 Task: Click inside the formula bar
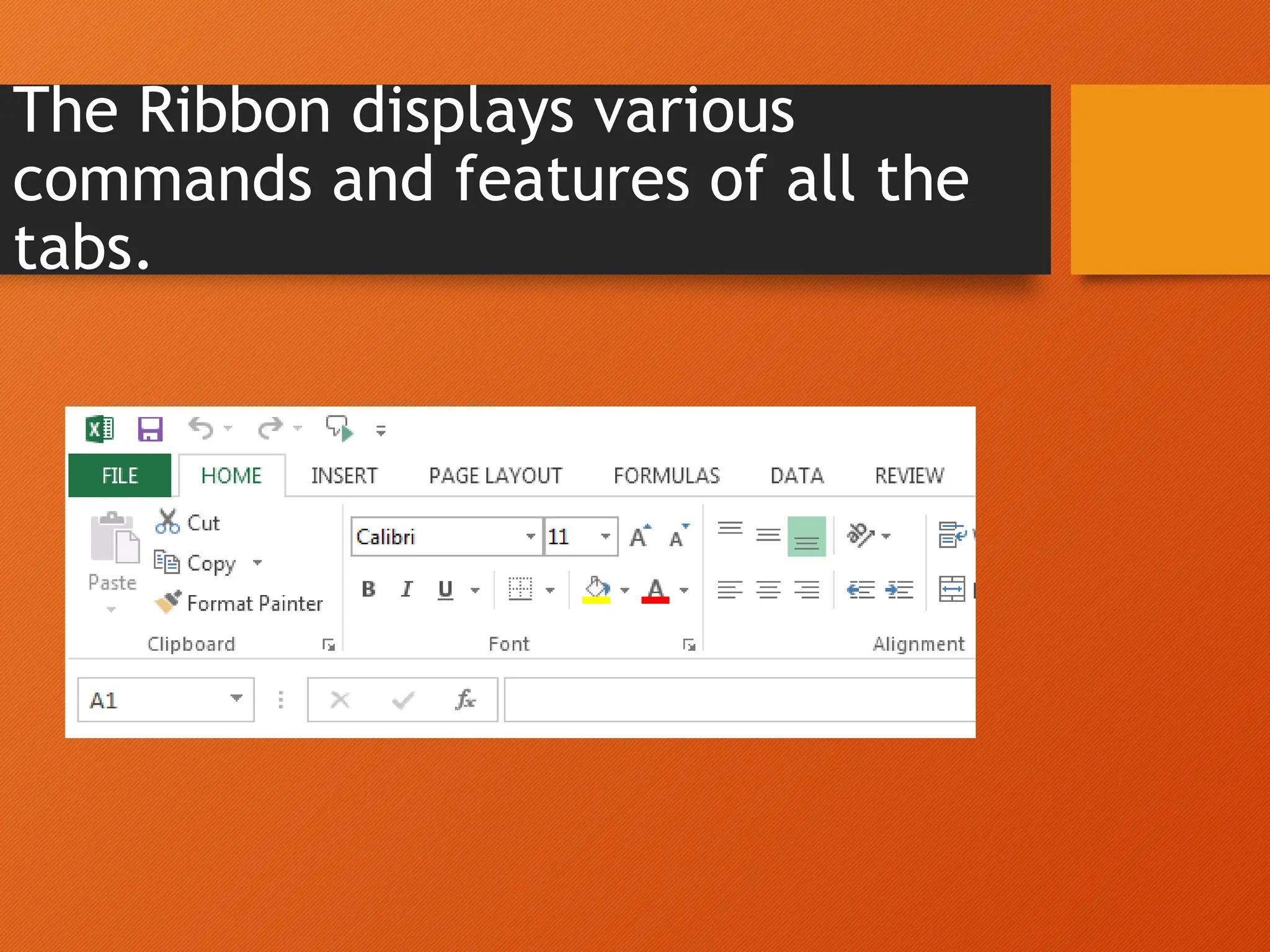pos(740,700)
